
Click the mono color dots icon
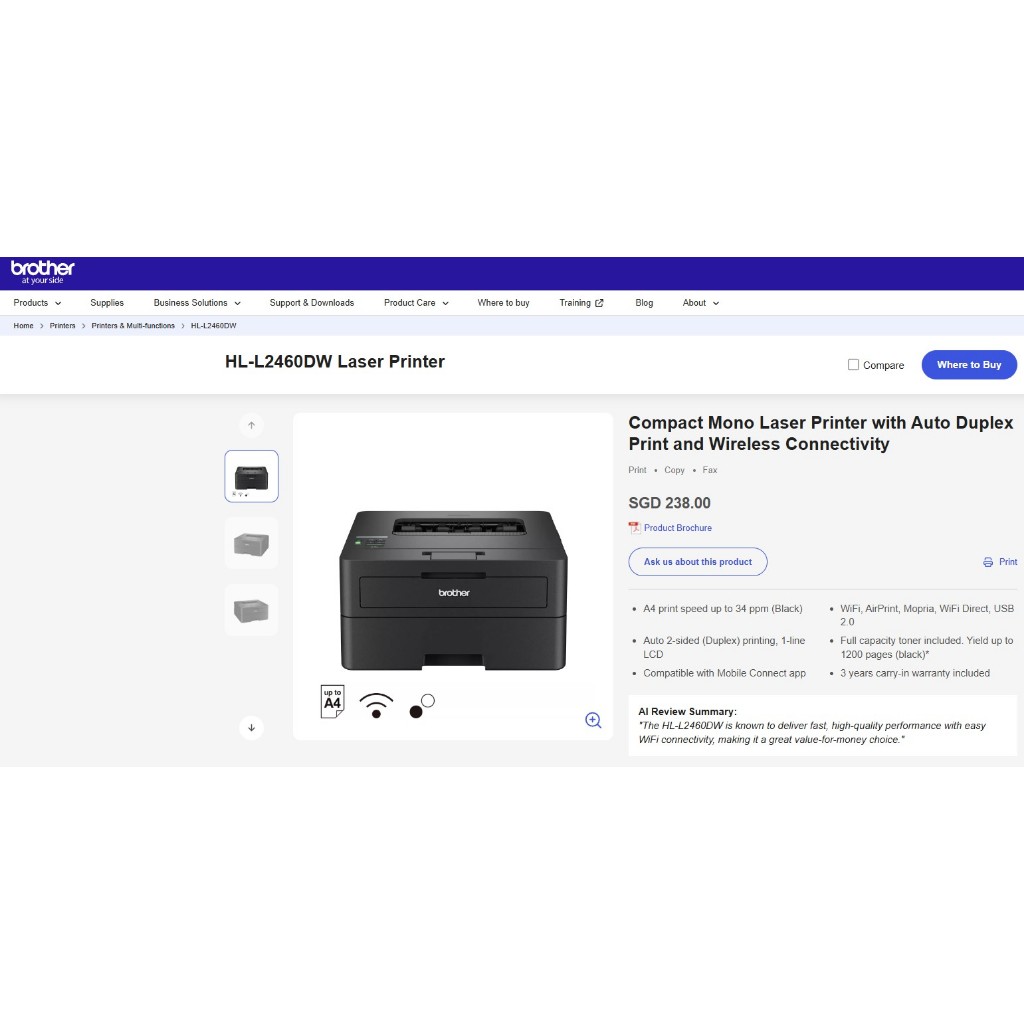tap(422, 705)
